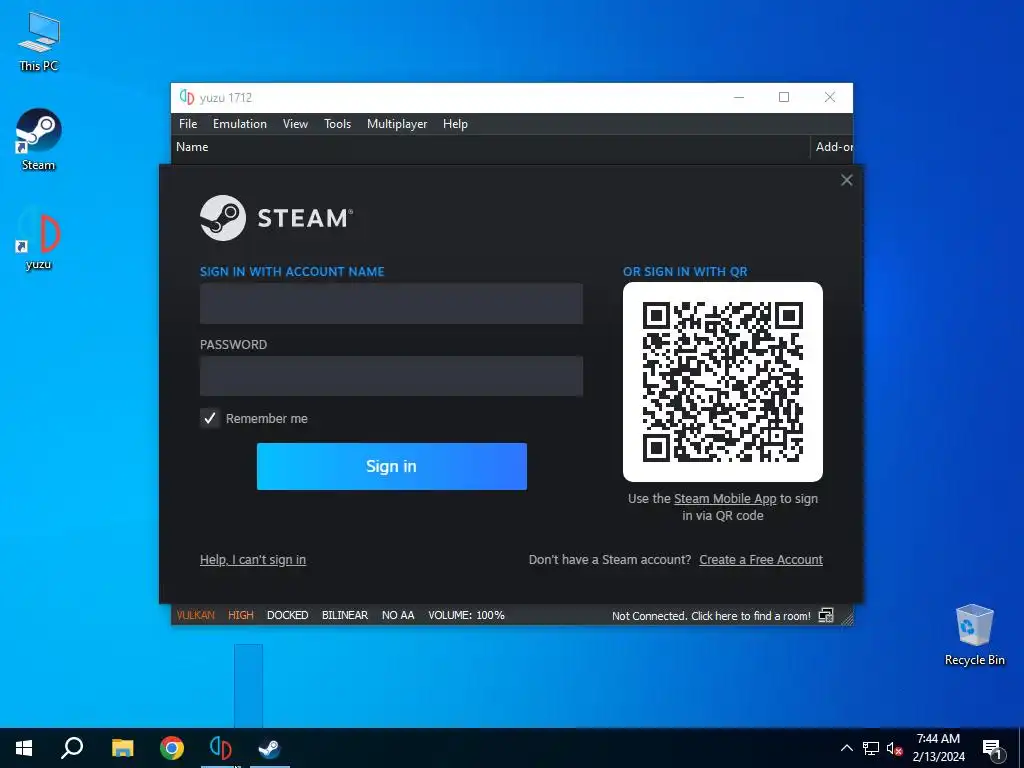Toggle the VULKAN graphics API in yuzu status bar
This screenshot has width=1024, height=768.
point(195,615)
